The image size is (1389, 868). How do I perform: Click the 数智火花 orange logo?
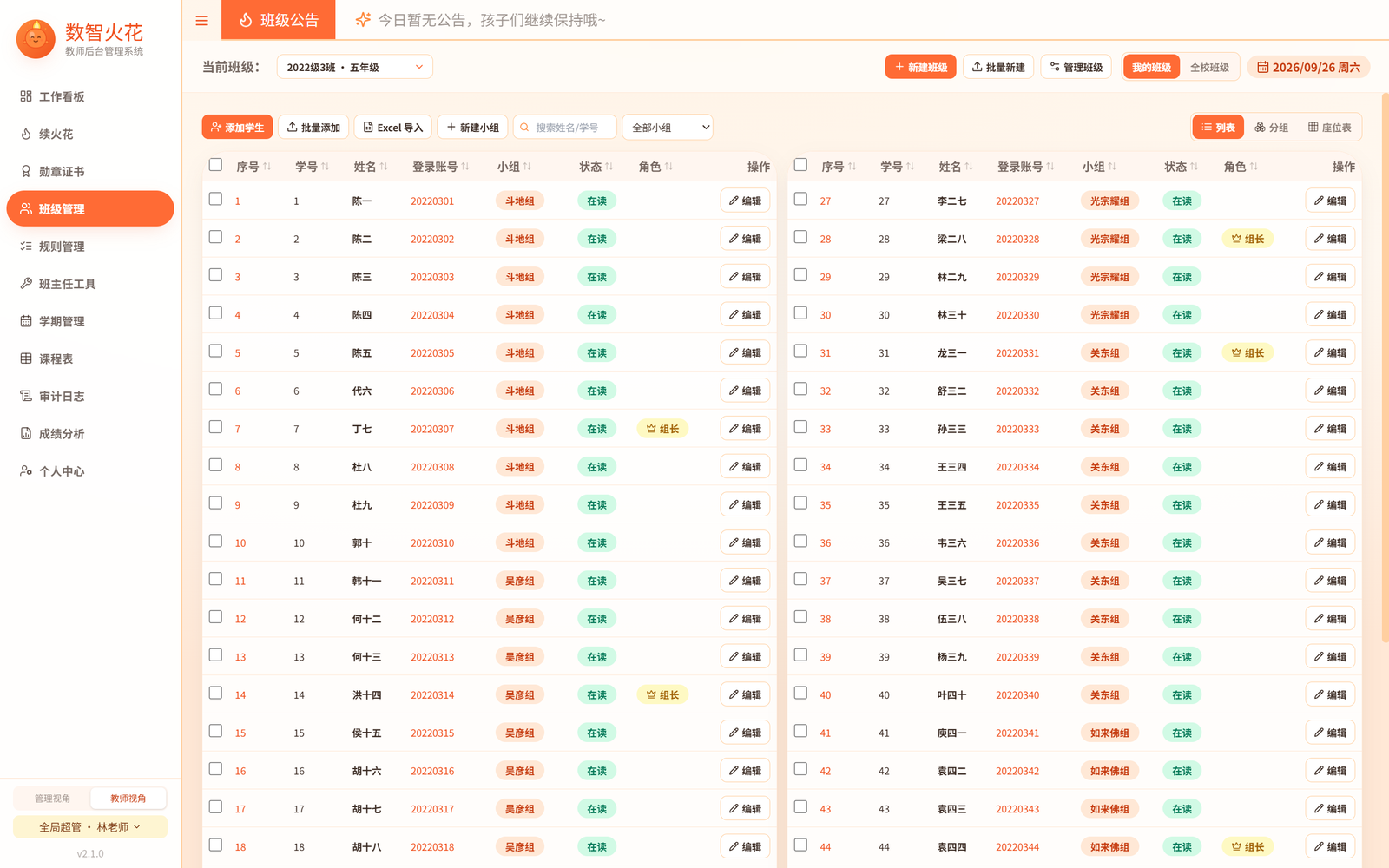tap(36, 39)
